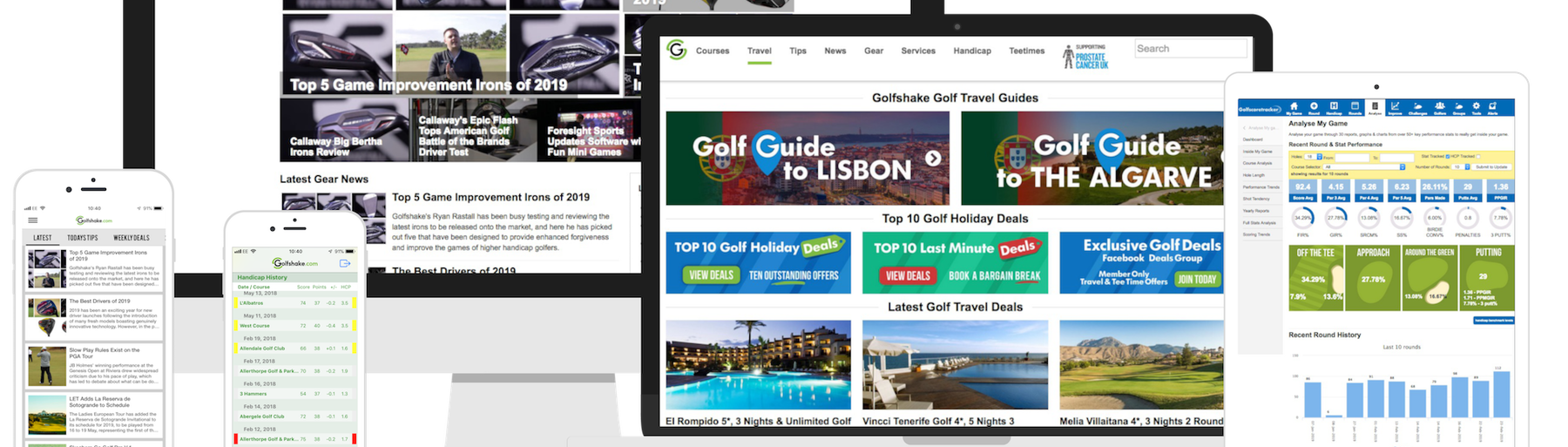This screenshot has width=1568, height=447.
Task: Enable the HCP Tracked checkbox
Action: pos(1479,157)
